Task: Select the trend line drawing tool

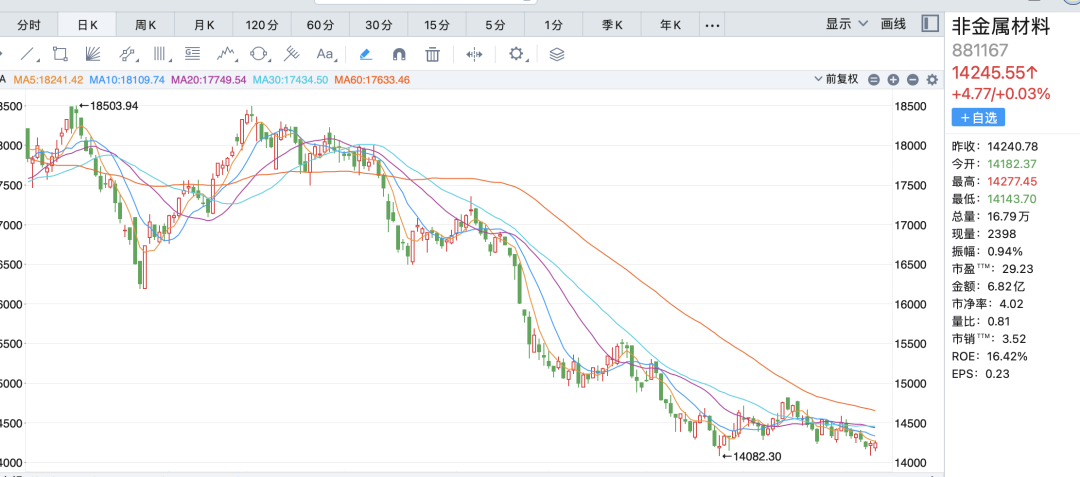Action: [28, 54]
